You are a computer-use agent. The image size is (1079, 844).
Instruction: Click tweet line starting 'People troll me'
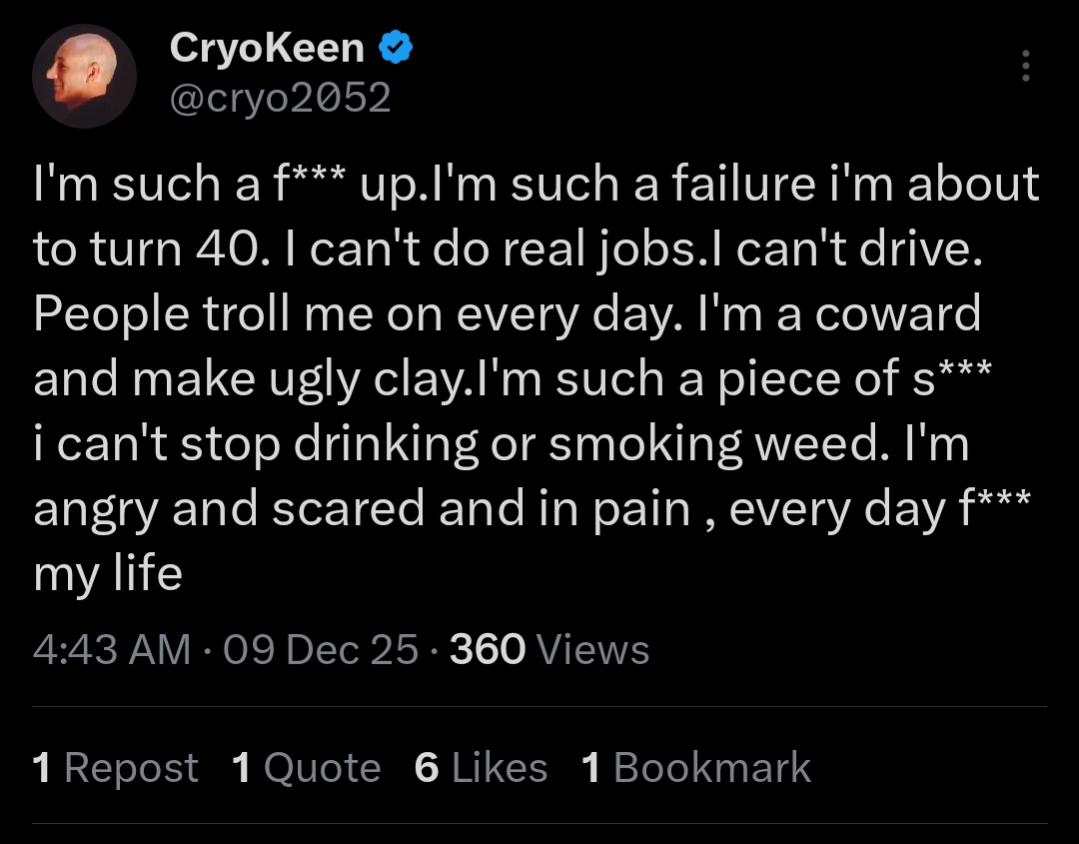(507, 314)
